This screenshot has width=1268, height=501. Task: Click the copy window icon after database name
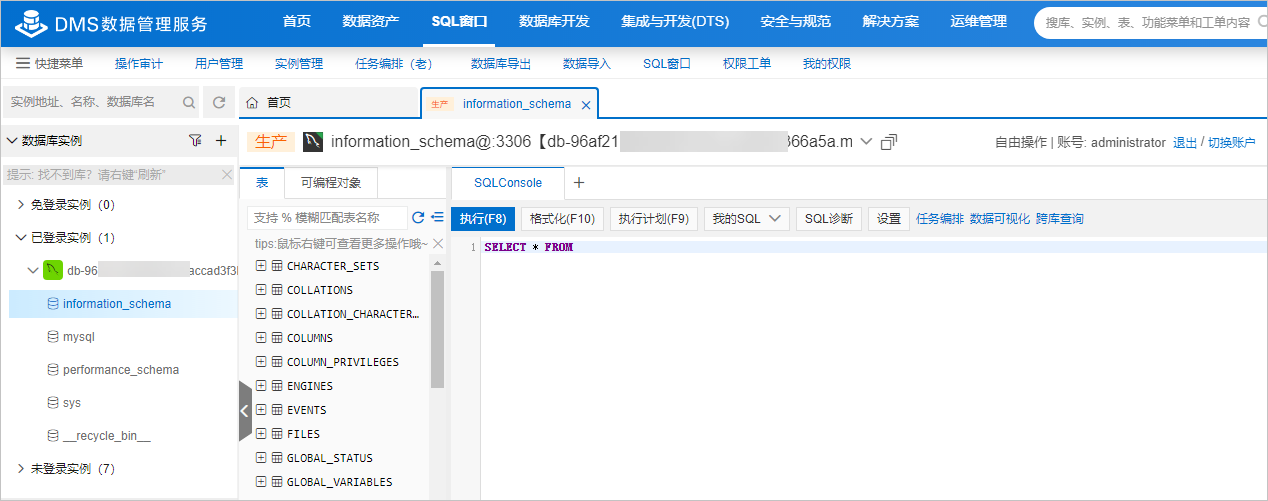[888, 143]
